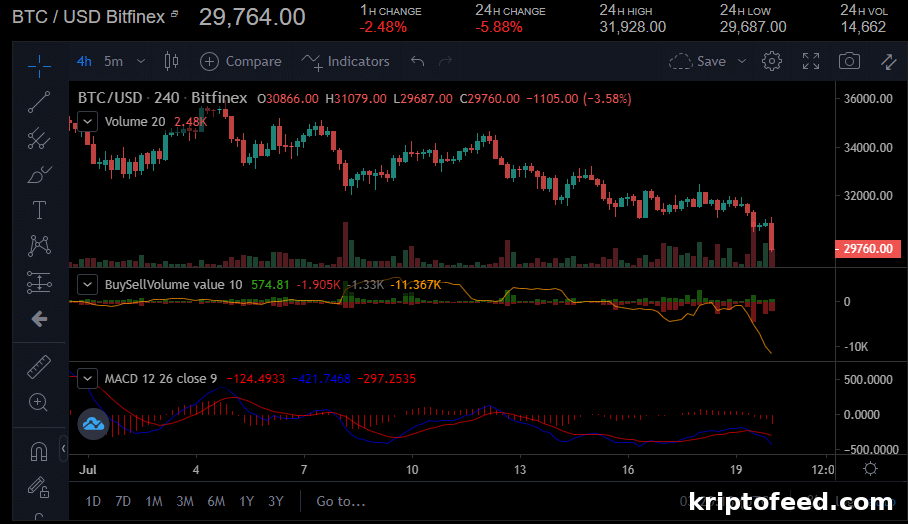Select the 4h timeframe
This screenshot has width=908, height=524.
click(84, 61)
